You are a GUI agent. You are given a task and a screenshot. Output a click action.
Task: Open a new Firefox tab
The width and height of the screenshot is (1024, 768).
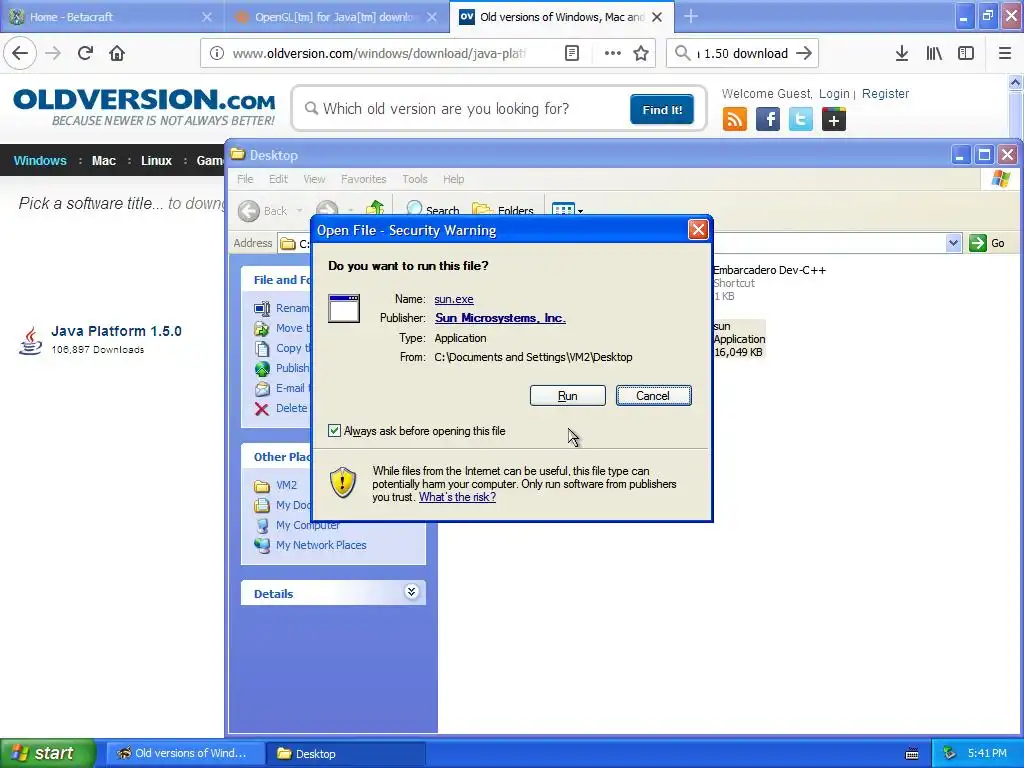[690, 16]
